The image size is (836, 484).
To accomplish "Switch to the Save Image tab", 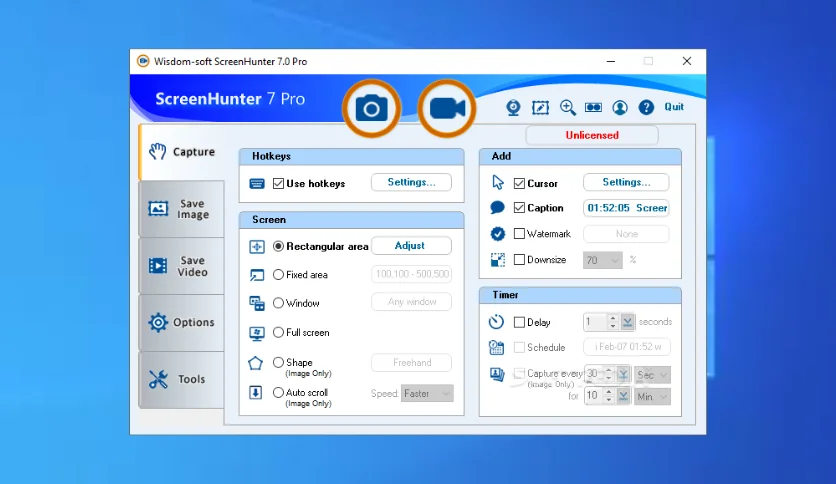I will pos(181,209).
